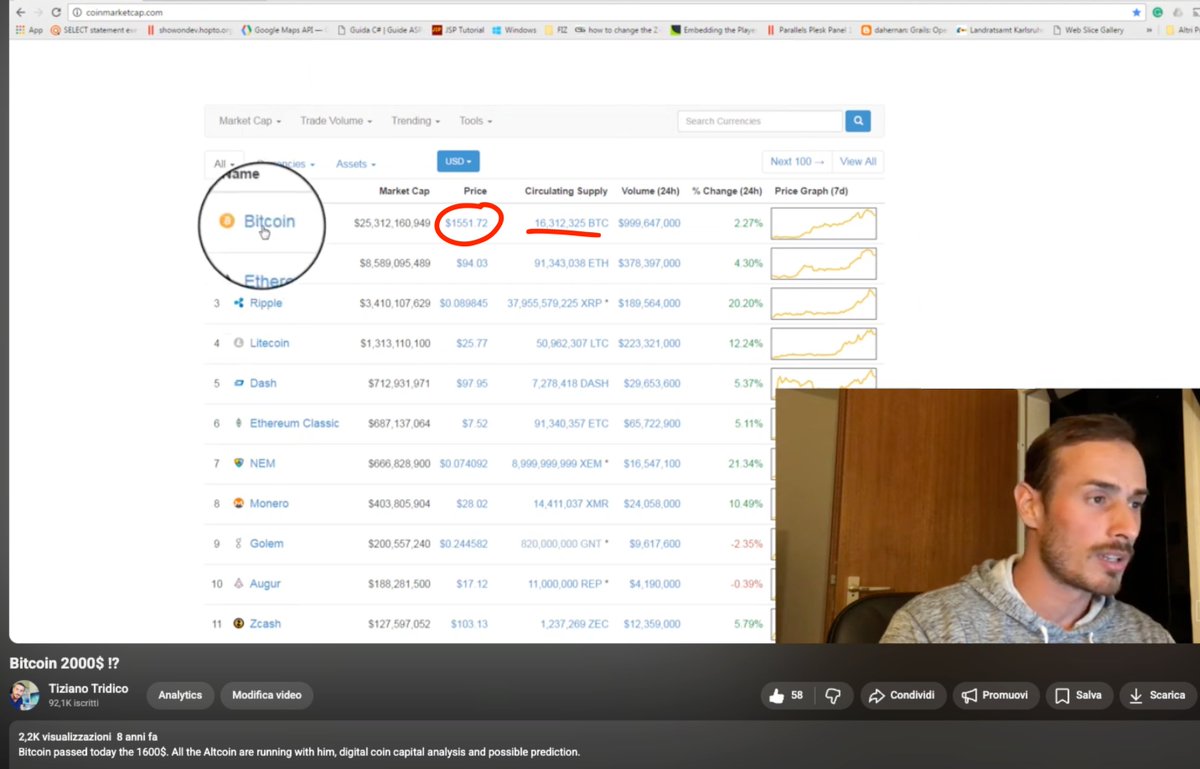Click the Dash coin icon
Screen dimensions: 1200x769
239,383
